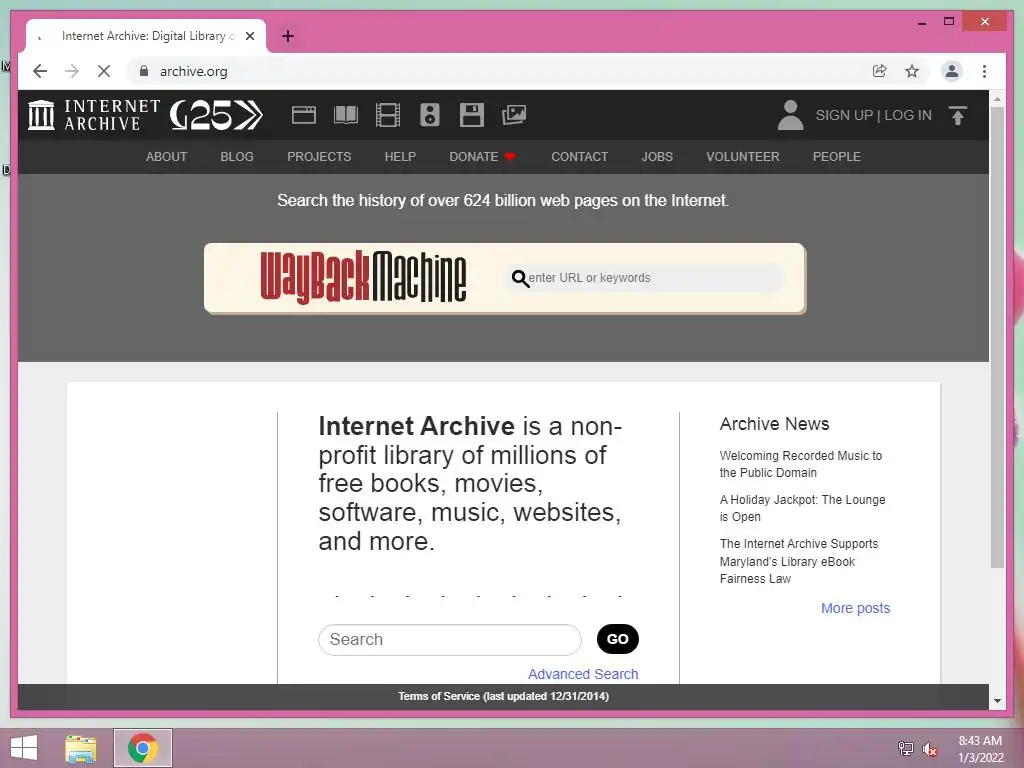1024x768 pixels.
Task: Open Maryland's Library eBook Fairness Law post
Action: [x=799, y=561]
